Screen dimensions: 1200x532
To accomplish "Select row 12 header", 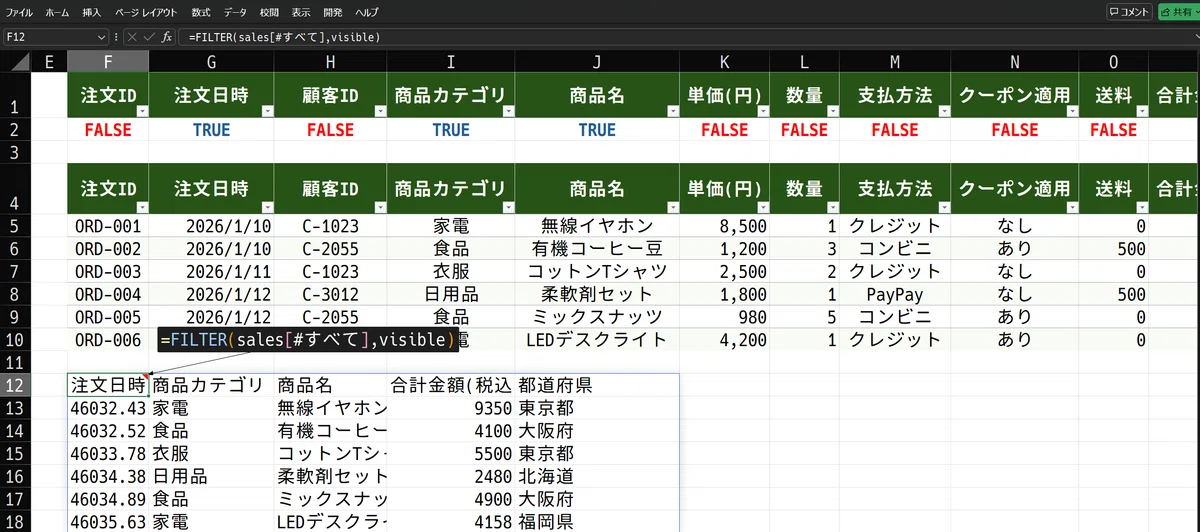I will 15,385.
